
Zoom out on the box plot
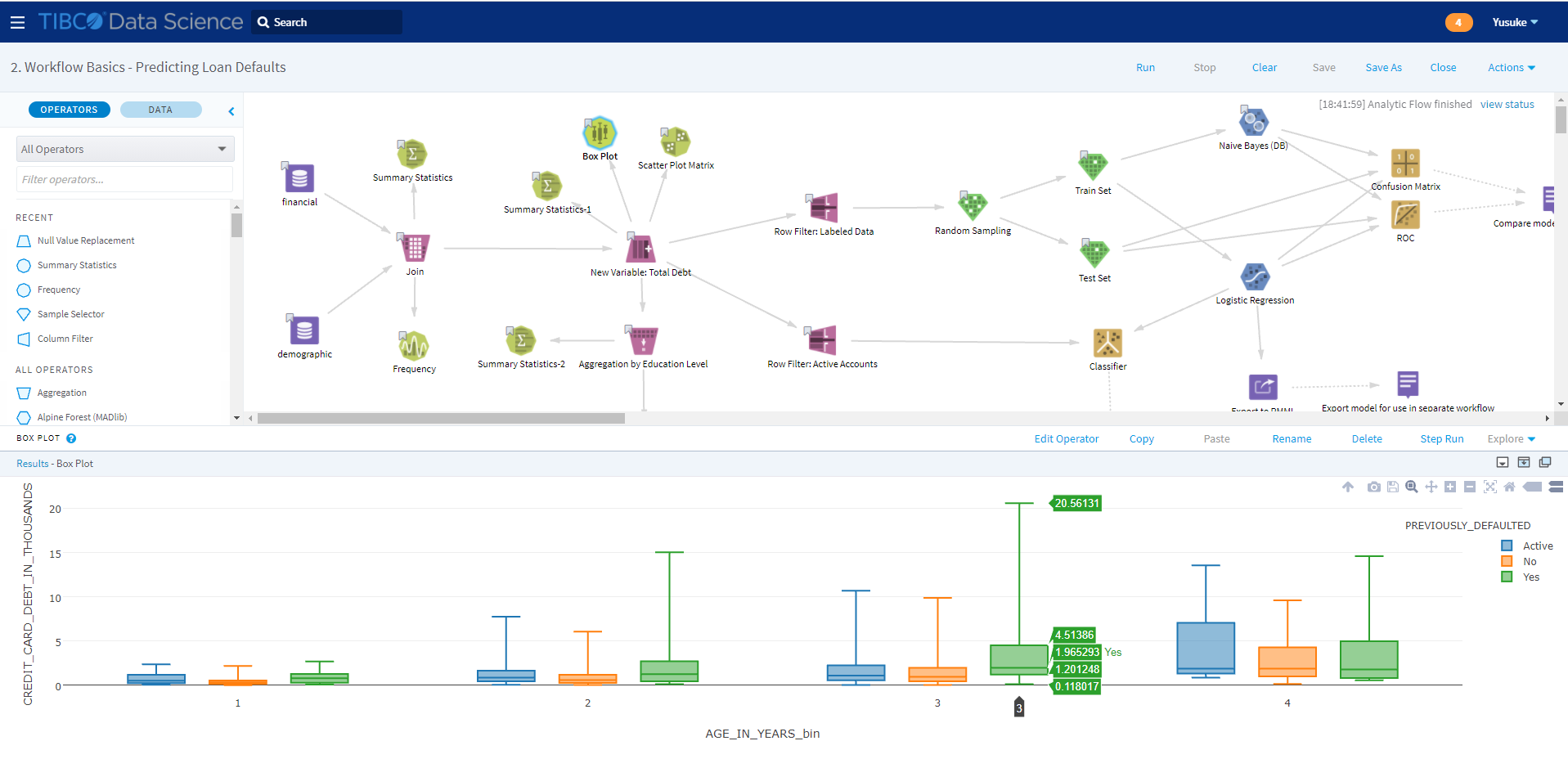1470,487
